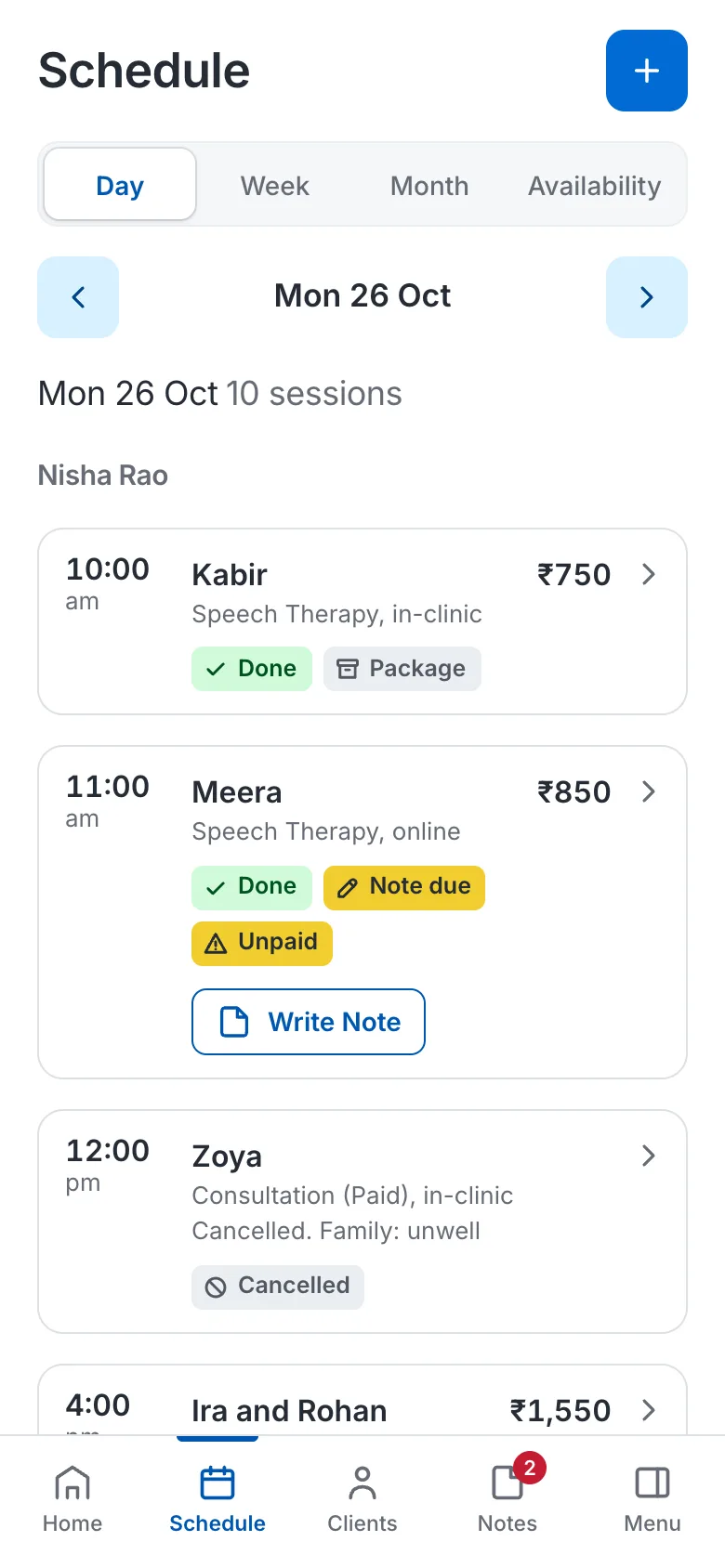725x1568 pixels.
Task: Go to previous day with left arrow
Action: (x=78, y=297)
